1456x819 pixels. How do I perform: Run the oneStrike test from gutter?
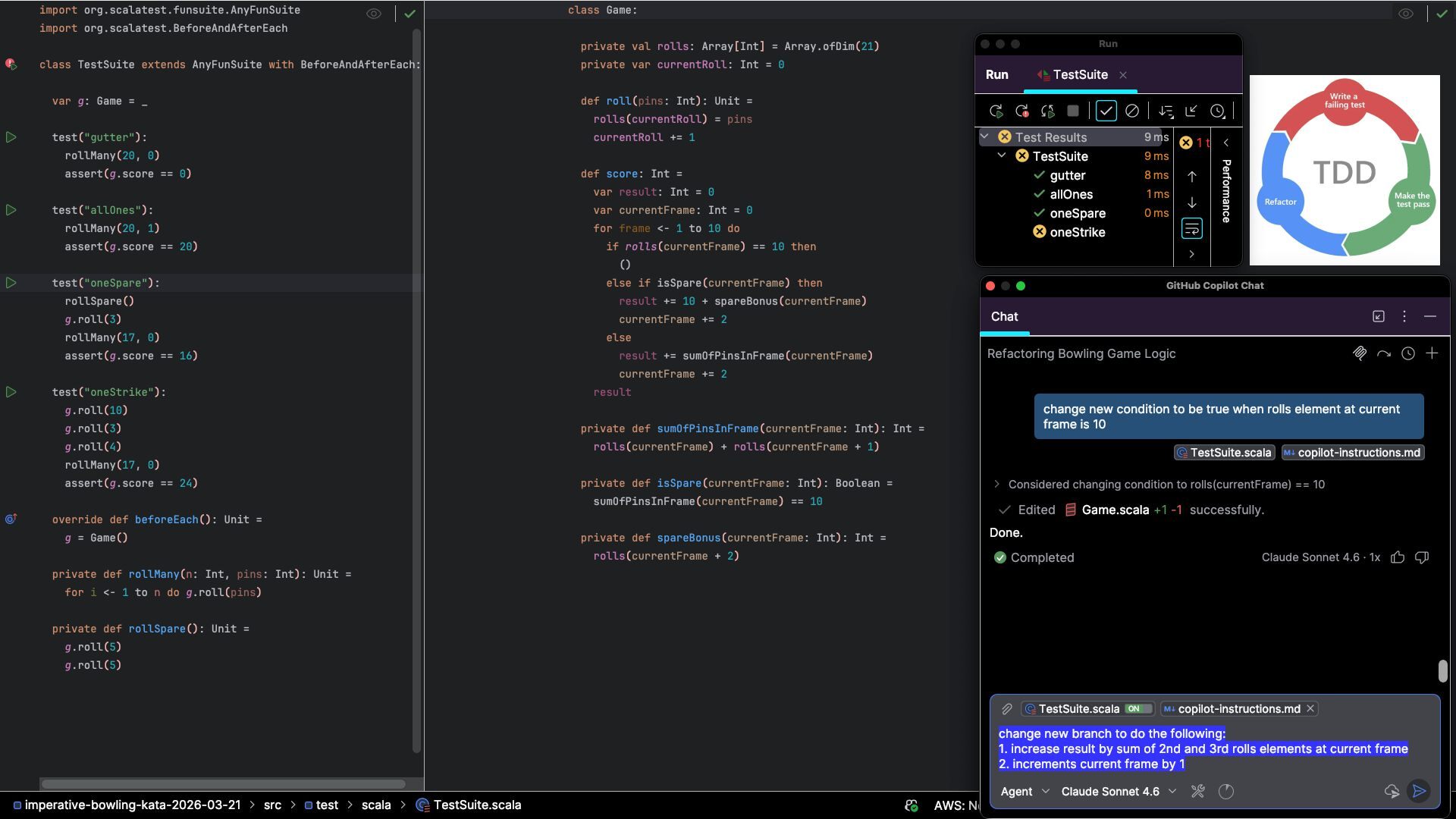11,392
